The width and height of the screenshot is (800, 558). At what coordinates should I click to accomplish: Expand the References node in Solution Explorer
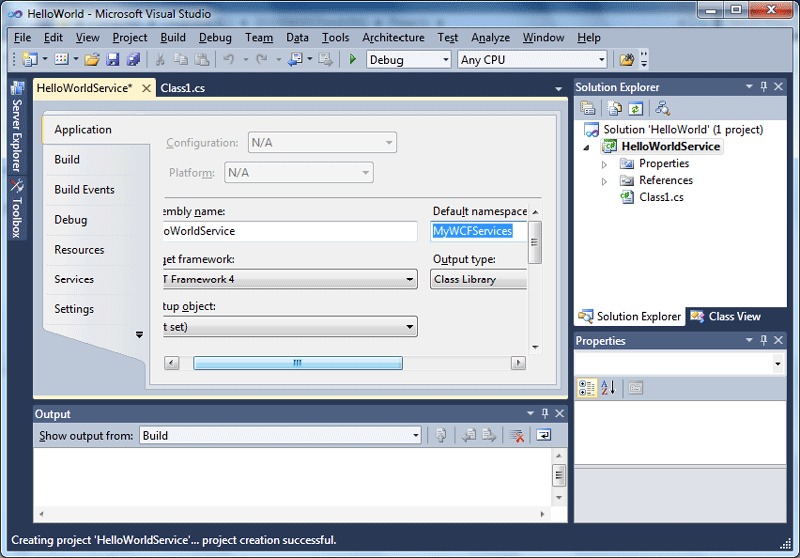coord(604,181)
